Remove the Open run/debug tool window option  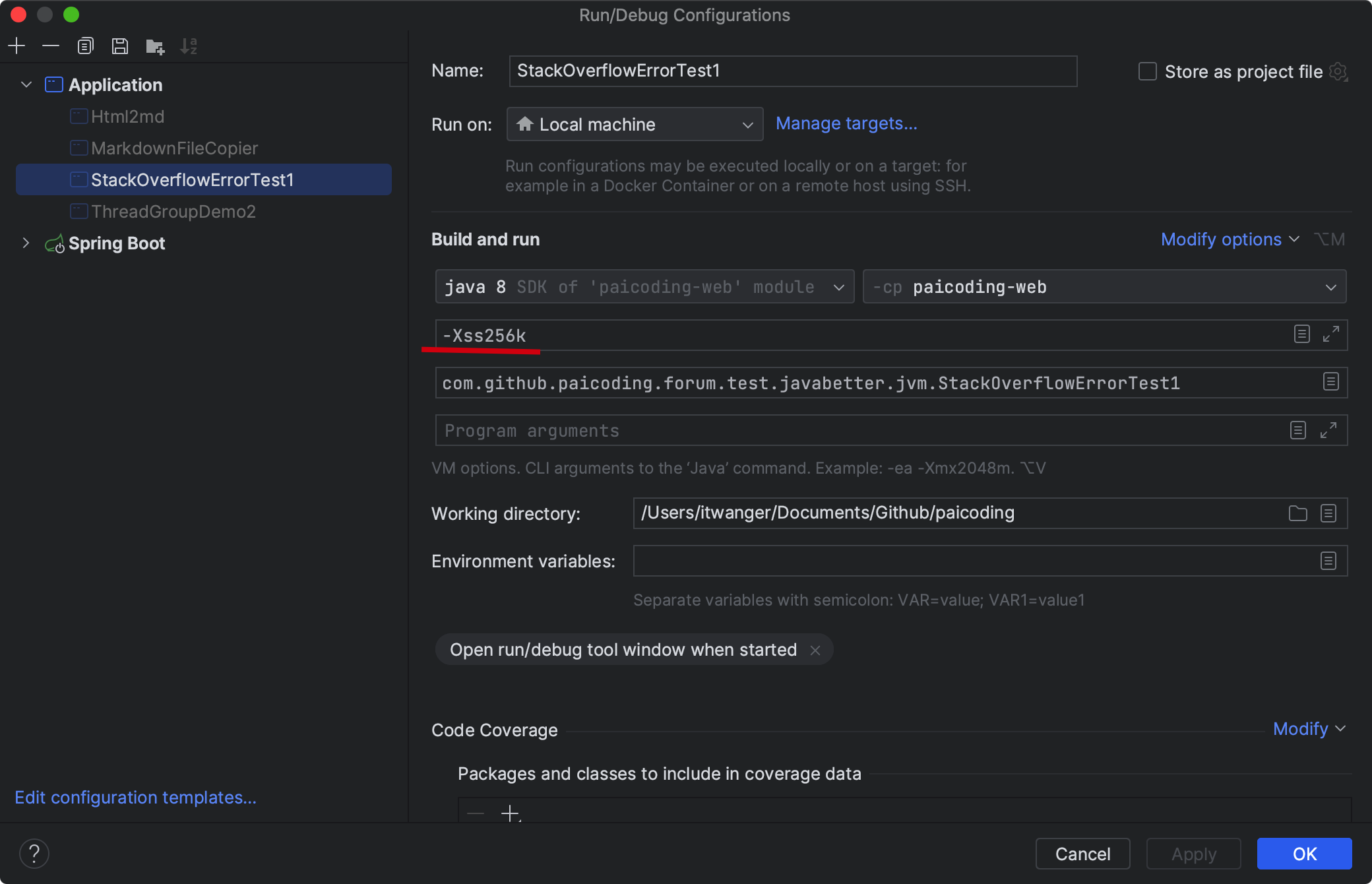[x=815, y=650]
